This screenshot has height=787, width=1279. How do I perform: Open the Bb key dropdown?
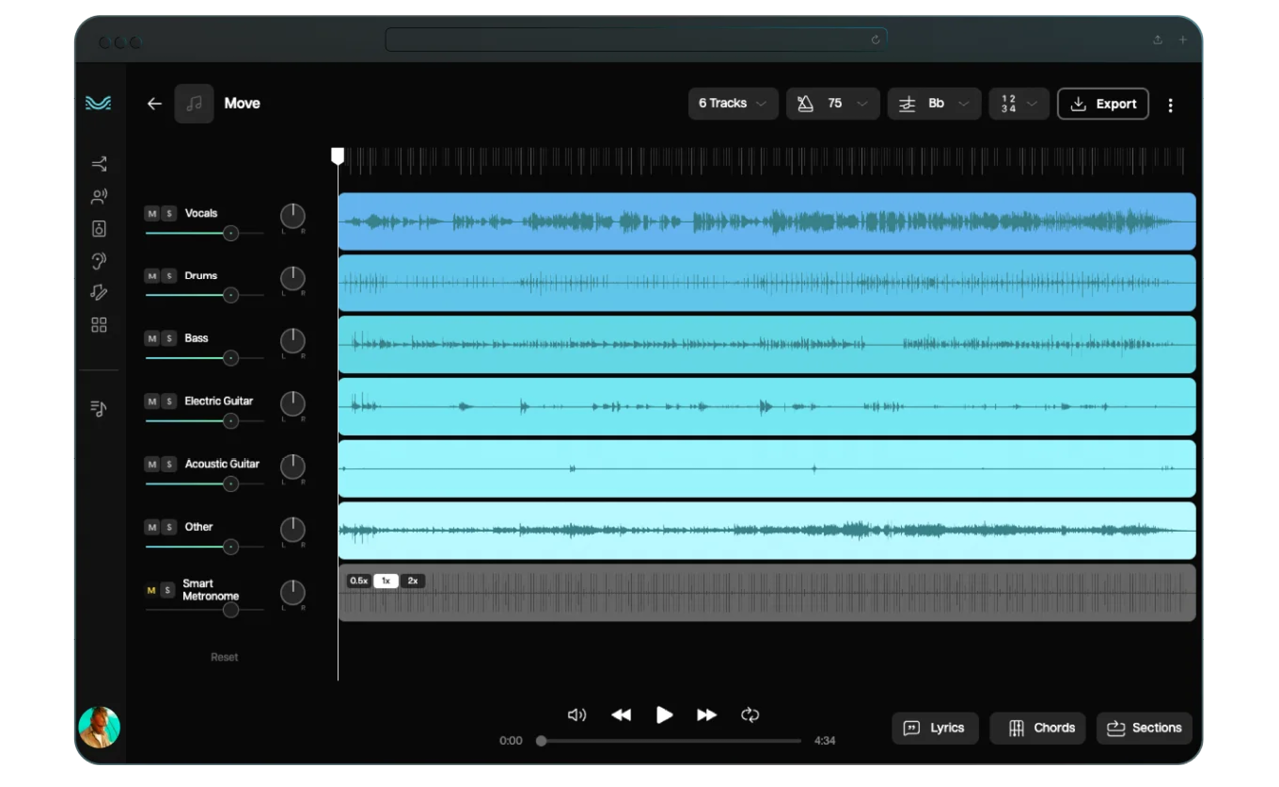coord(934,104)
